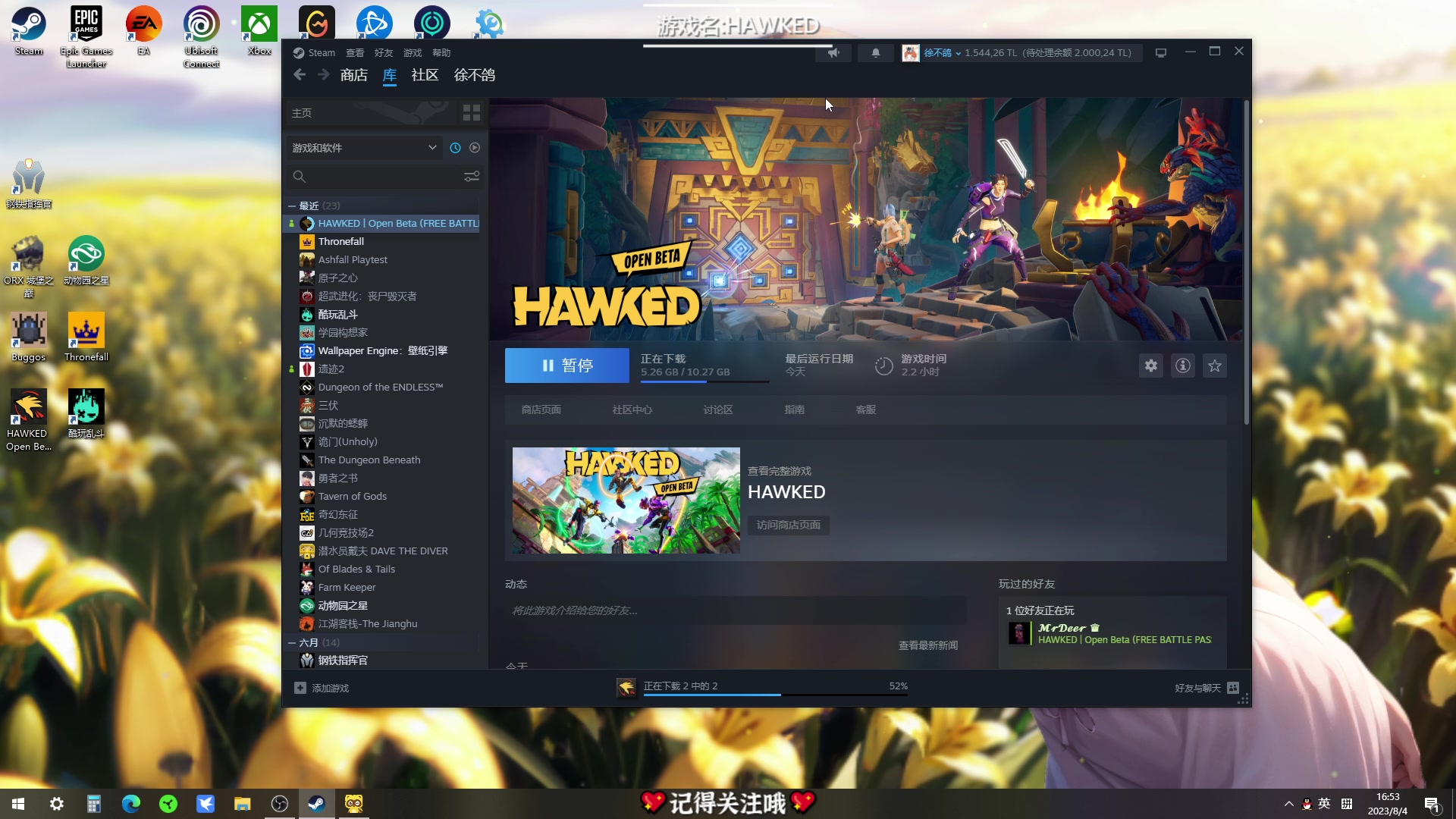Open the Xbox desktop shortcut

point(259,31)
